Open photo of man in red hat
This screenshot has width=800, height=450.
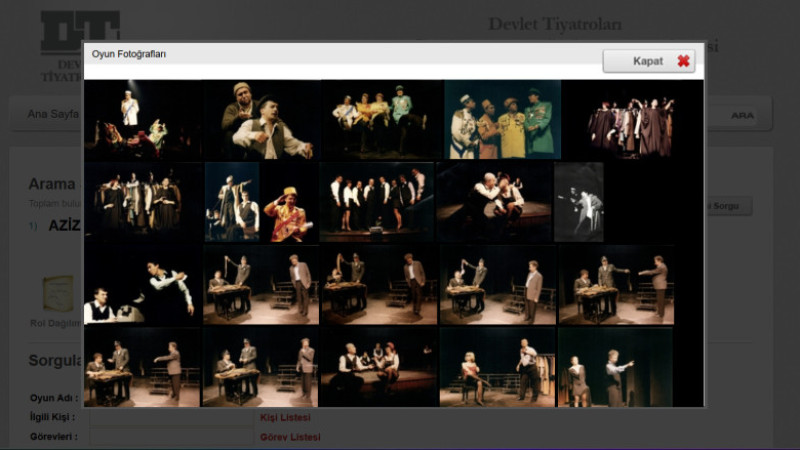tap(289, 202)
